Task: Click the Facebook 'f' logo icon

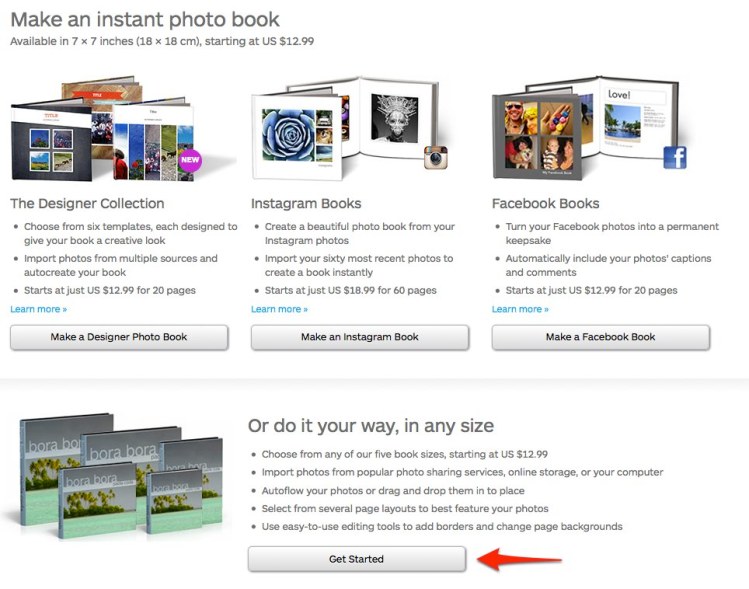Action: click(675, 158)
